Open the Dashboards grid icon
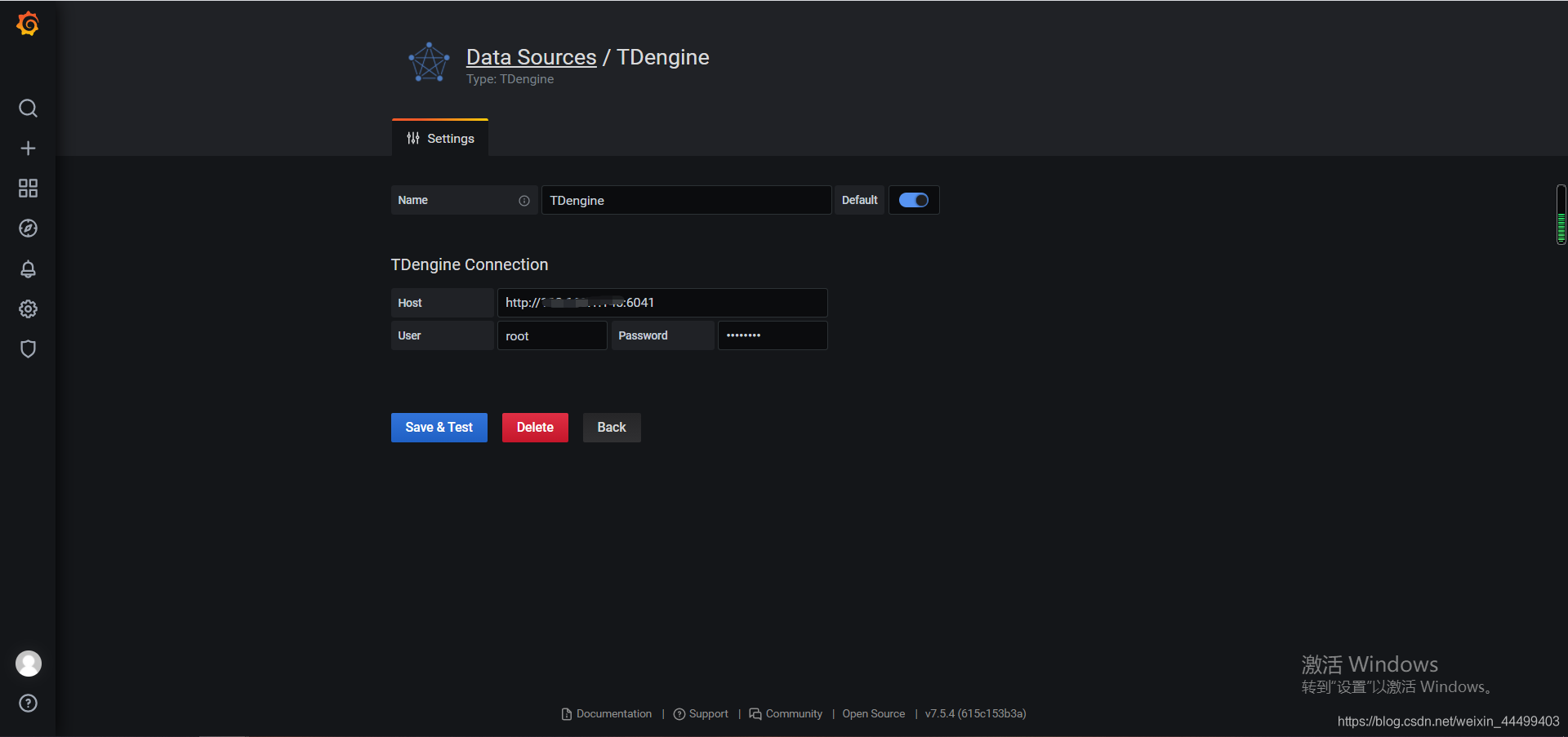The width and height of the screenshot is (1568, 737). (x=28, y=189)
